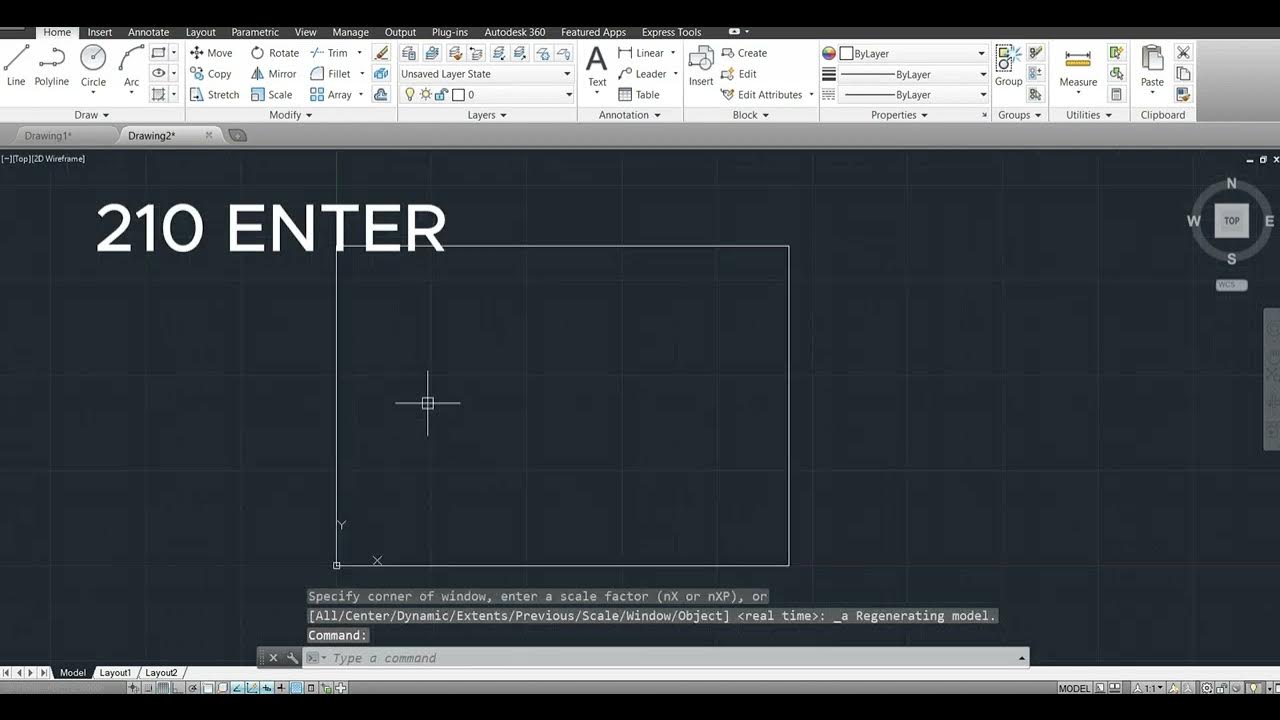This screenshot has height=720, width=1280.
Task: Expand the command line history arrow
Action: click(1022, 658)
